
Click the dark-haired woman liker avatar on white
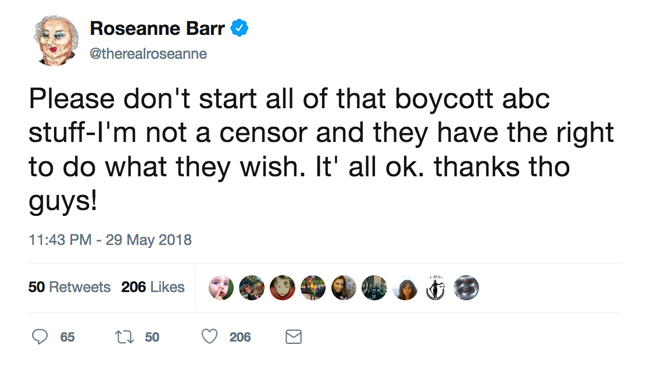pos(405,287)
